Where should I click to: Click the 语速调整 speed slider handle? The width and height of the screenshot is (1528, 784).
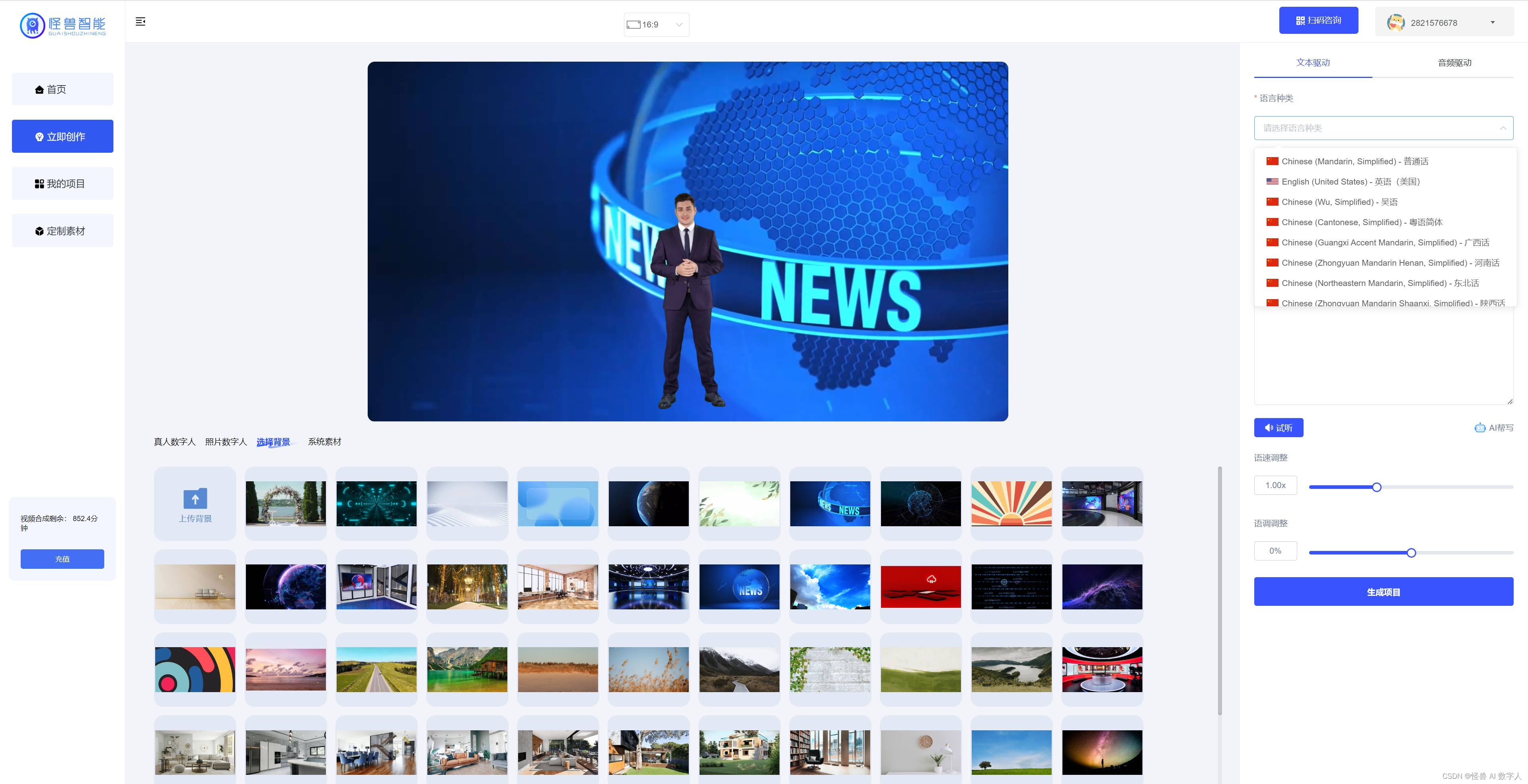(1376, 487)
